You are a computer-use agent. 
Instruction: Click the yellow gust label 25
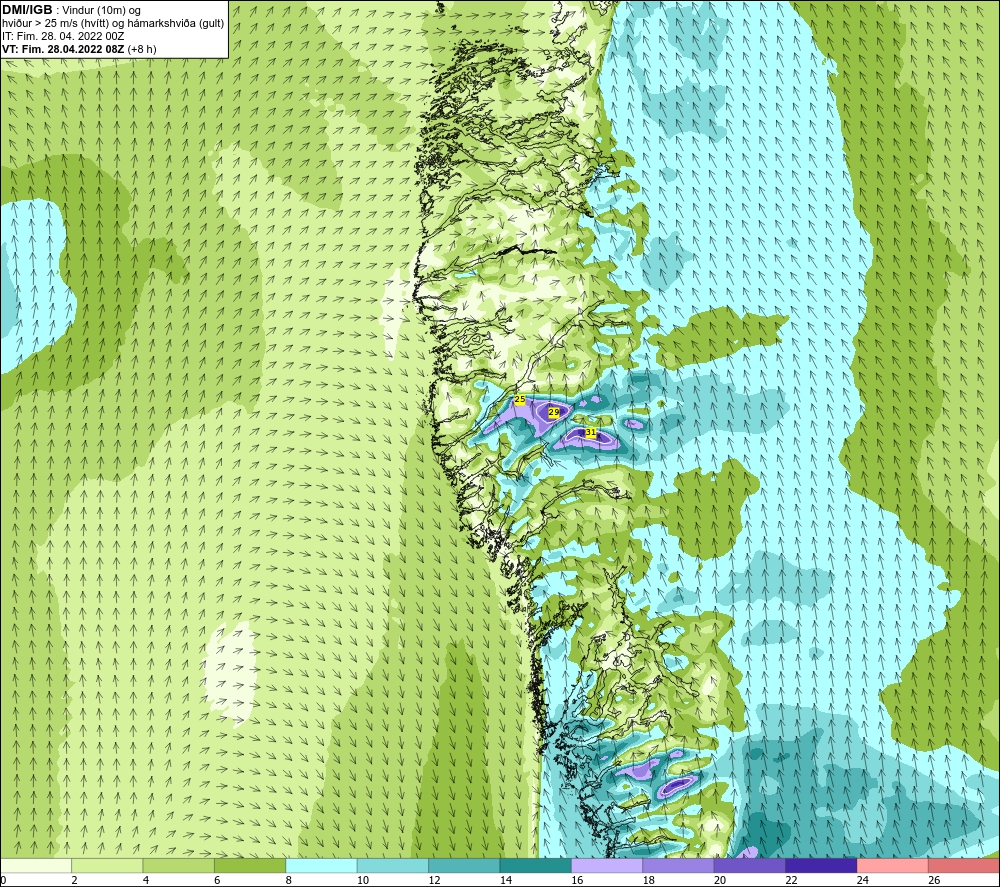(520, 399)
